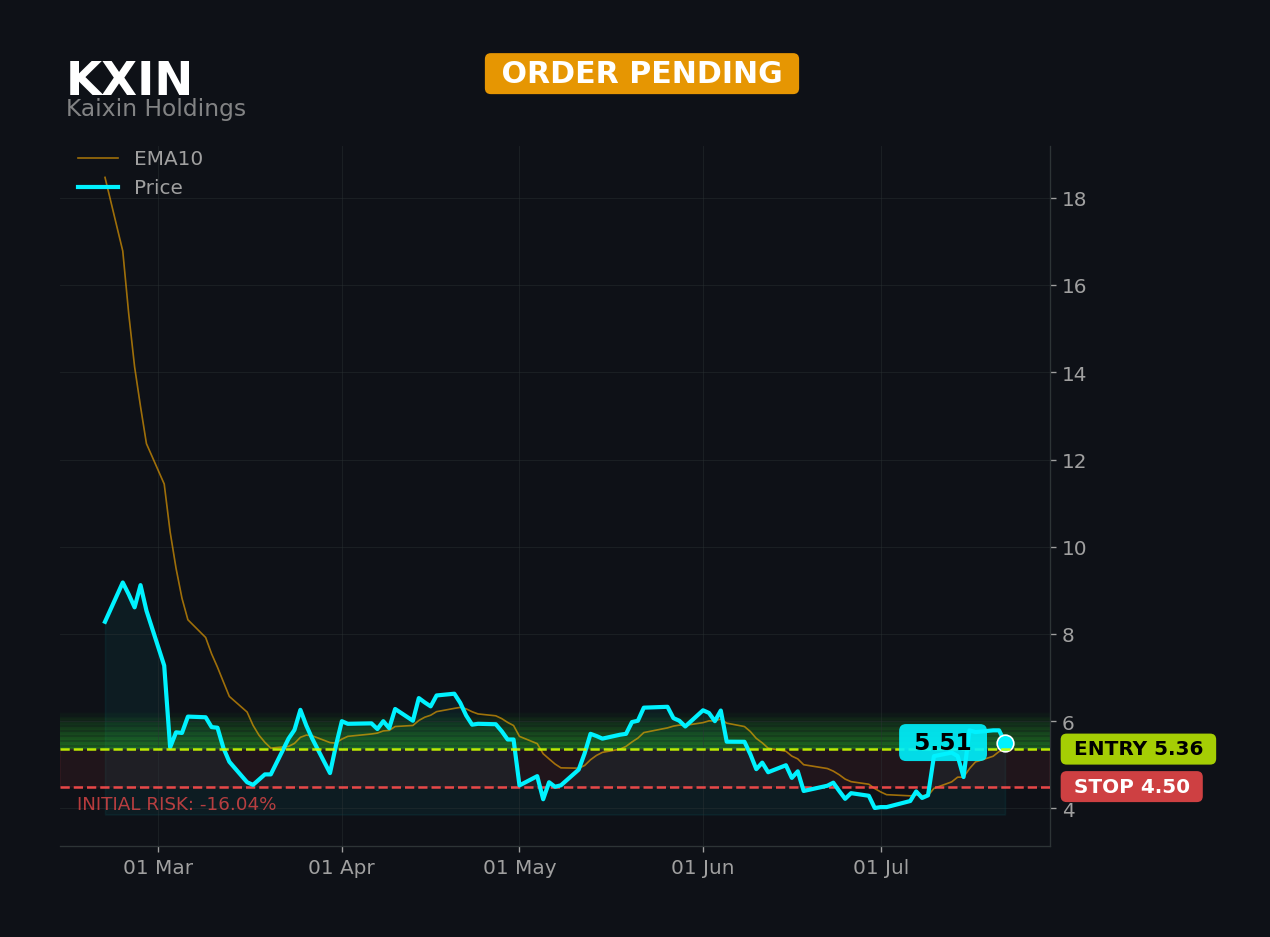Click the 01 Mar axis label
The width and height of the screenshot is (1270, 937).
(x=158, y=868)
